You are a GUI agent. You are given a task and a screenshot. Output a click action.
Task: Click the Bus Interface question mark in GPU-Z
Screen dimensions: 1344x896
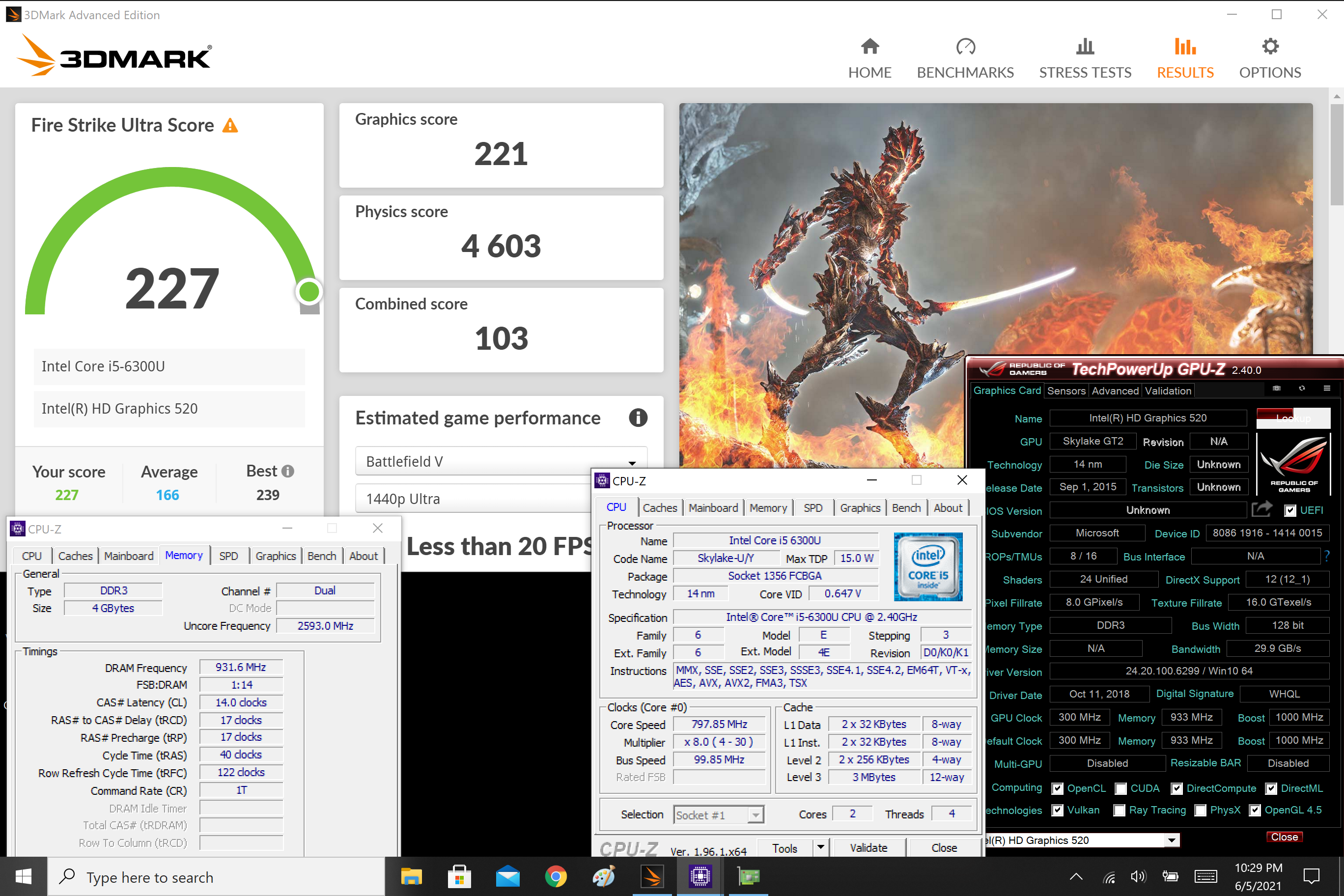[x=1327, y=556]
